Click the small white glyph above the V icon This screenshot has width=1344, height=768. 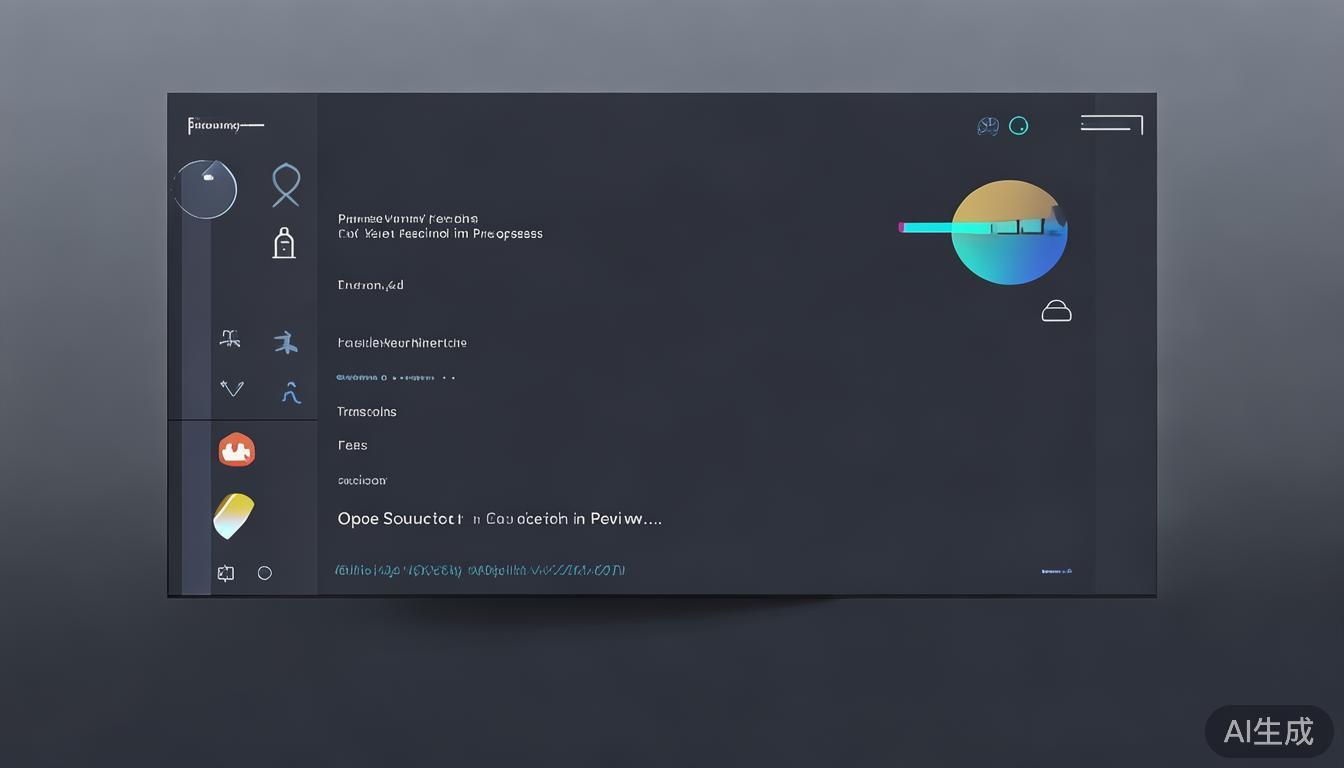point(230,339)
